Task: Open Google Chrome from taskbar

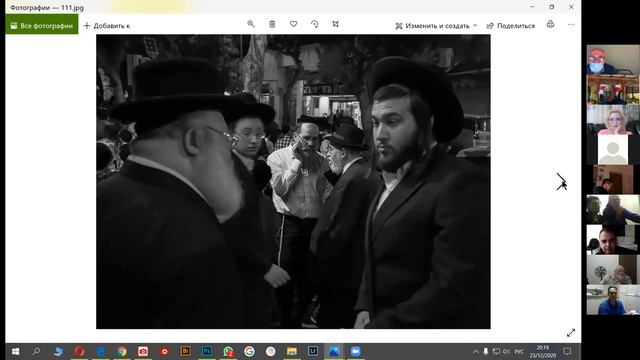Action: (x=122, y=351)
